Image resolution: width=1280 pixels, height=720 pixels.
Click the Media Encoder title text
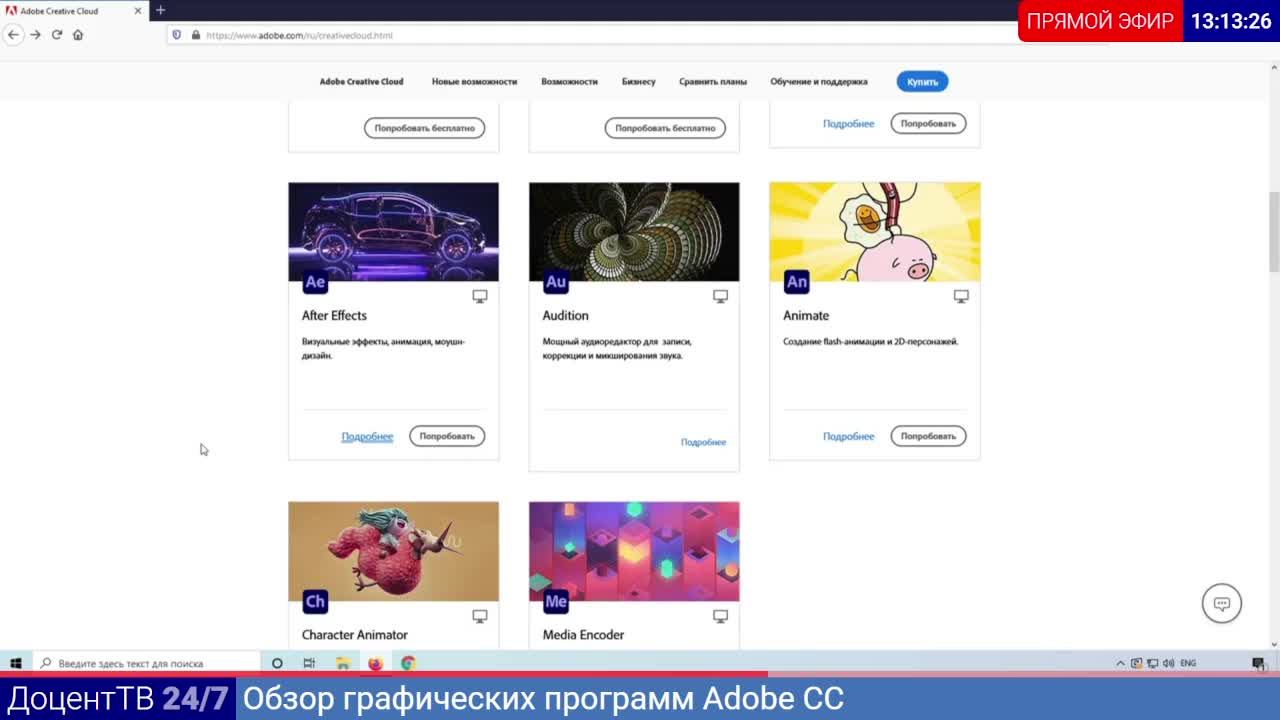[583, 635]
